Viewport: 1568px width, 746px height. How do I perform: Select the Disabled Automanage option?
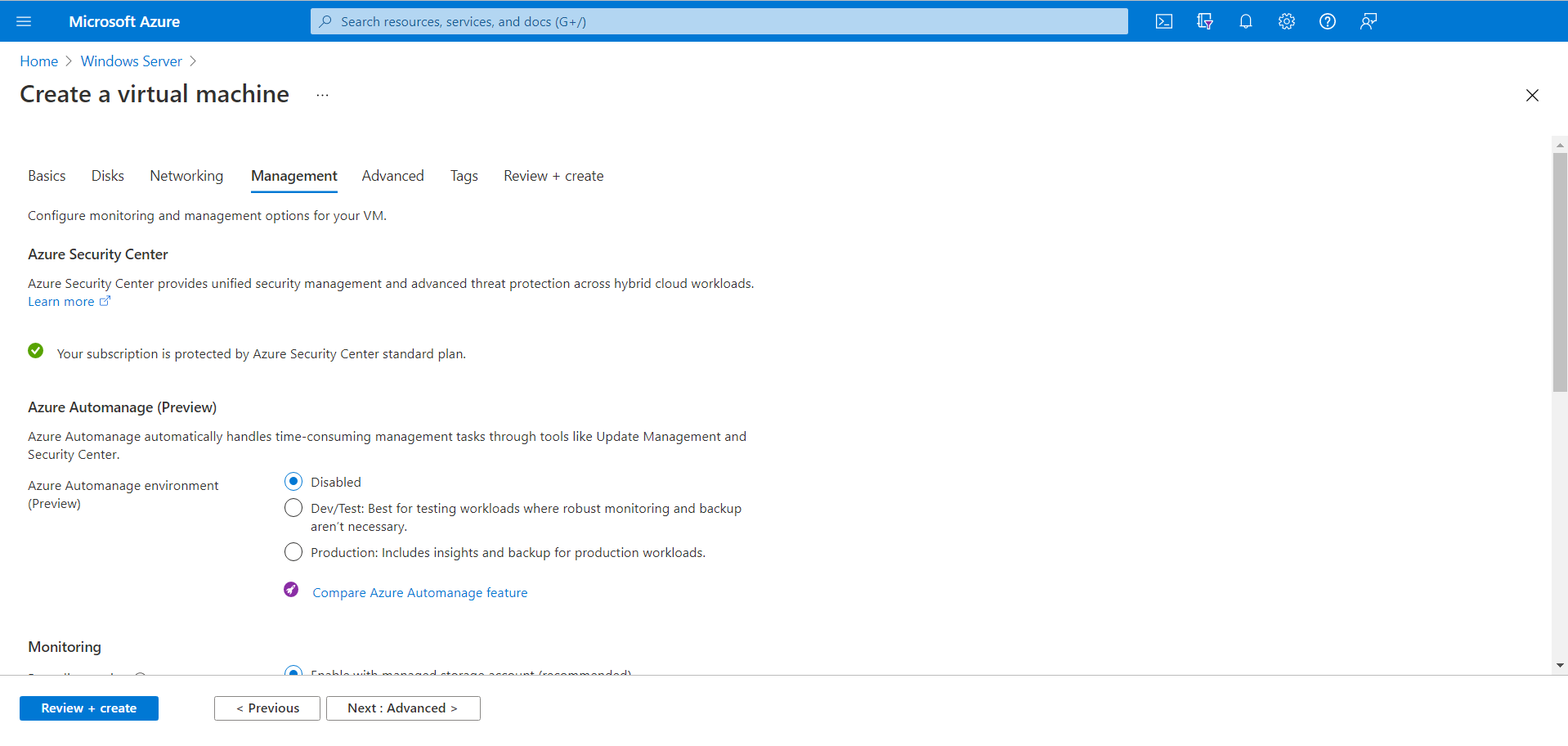click(293, 482)
